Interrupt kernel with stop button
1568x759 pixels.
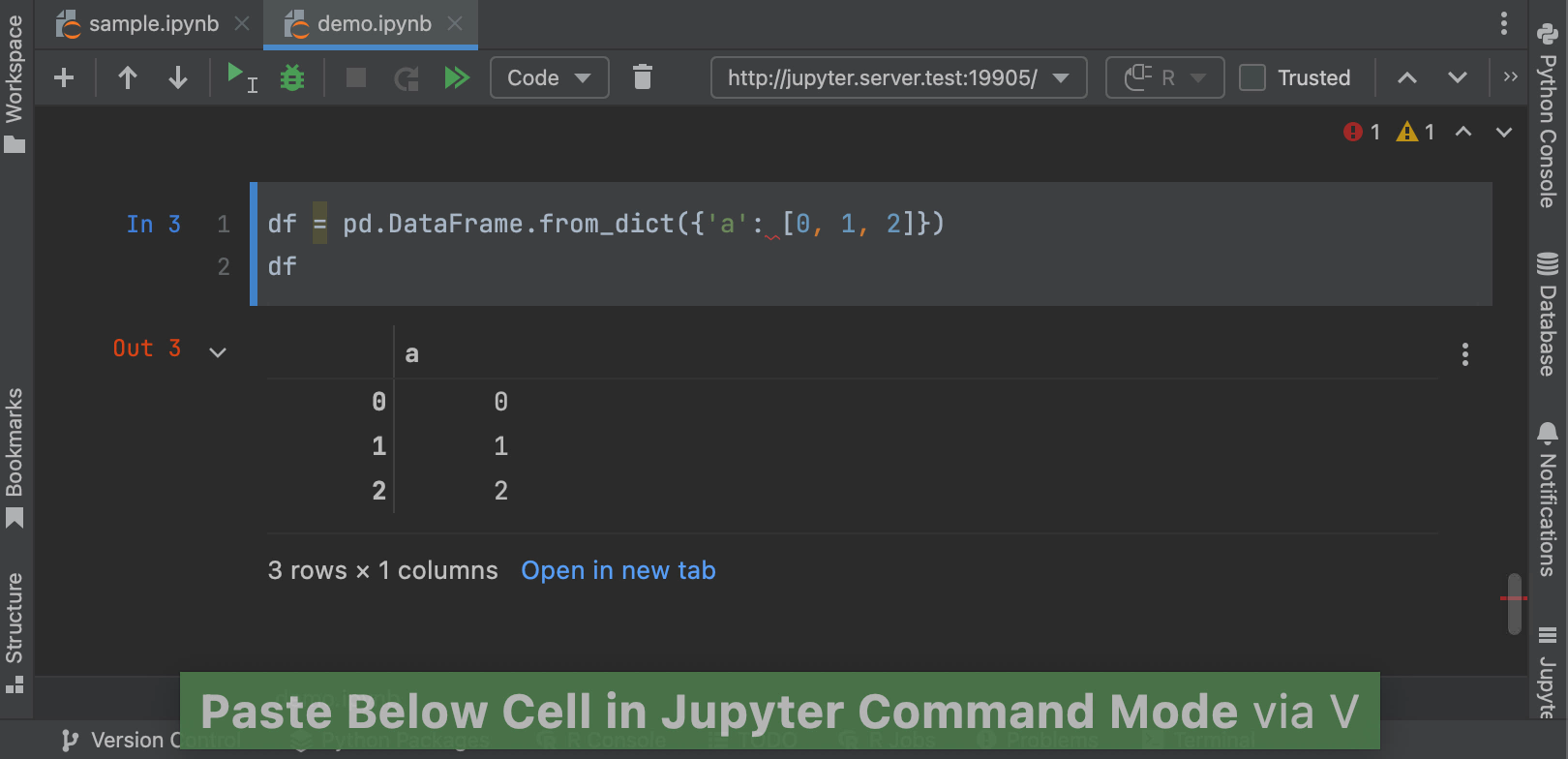click(356, 77)
